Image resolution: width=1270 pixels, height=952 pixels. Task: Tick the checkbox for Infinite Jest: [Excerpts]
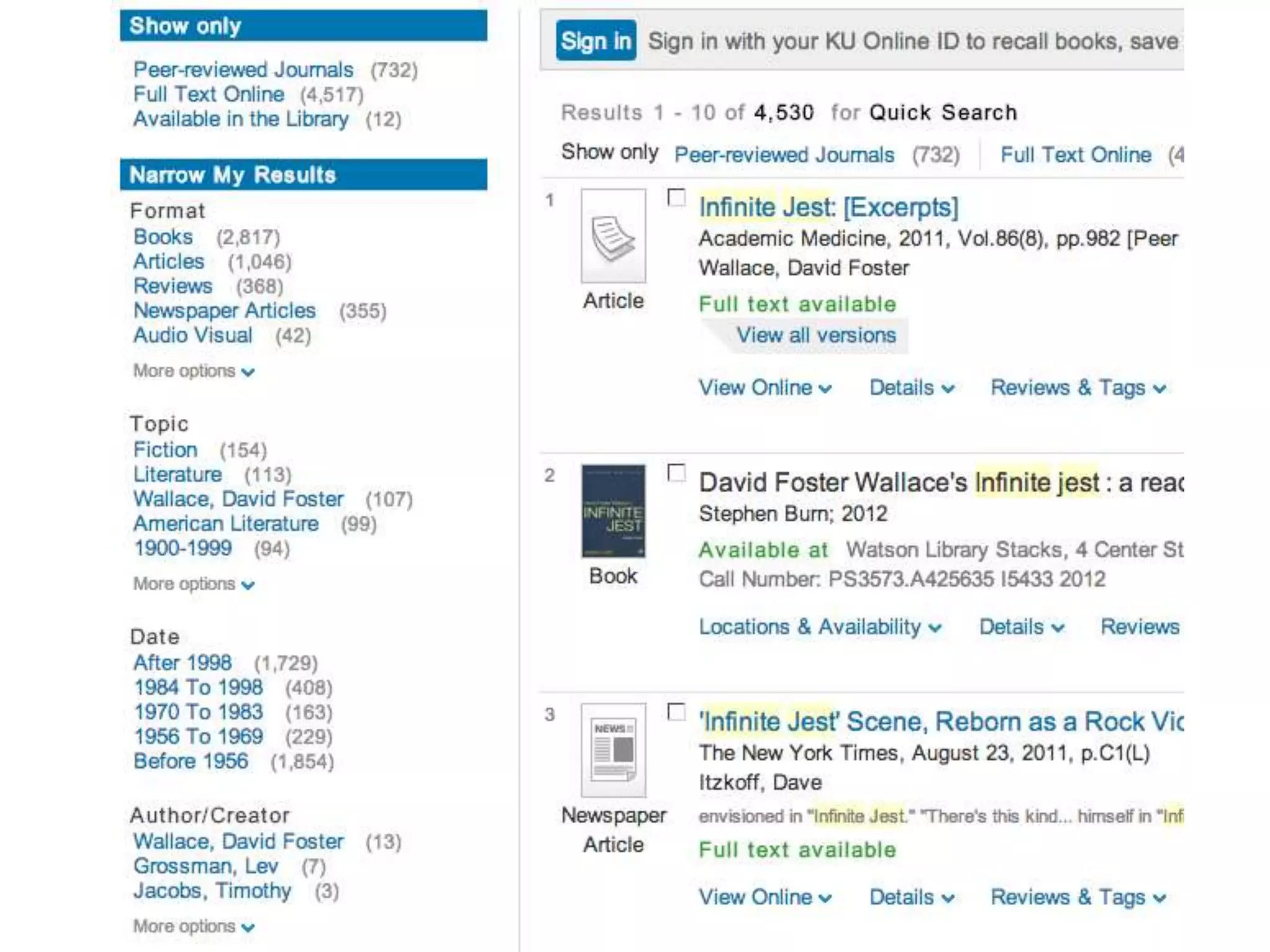[x=677, y=198]
